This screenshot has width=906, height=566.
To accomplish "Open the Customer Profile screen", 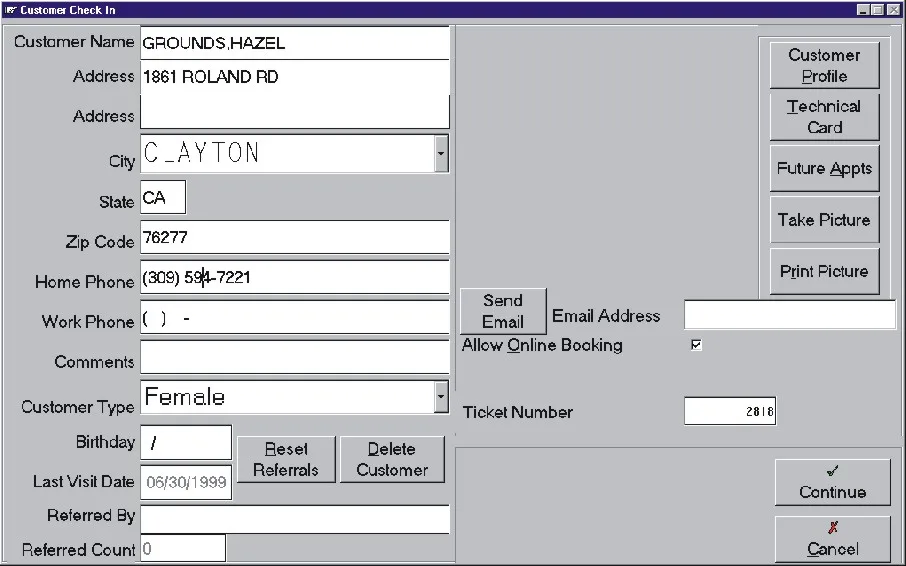I will point(825,65).
